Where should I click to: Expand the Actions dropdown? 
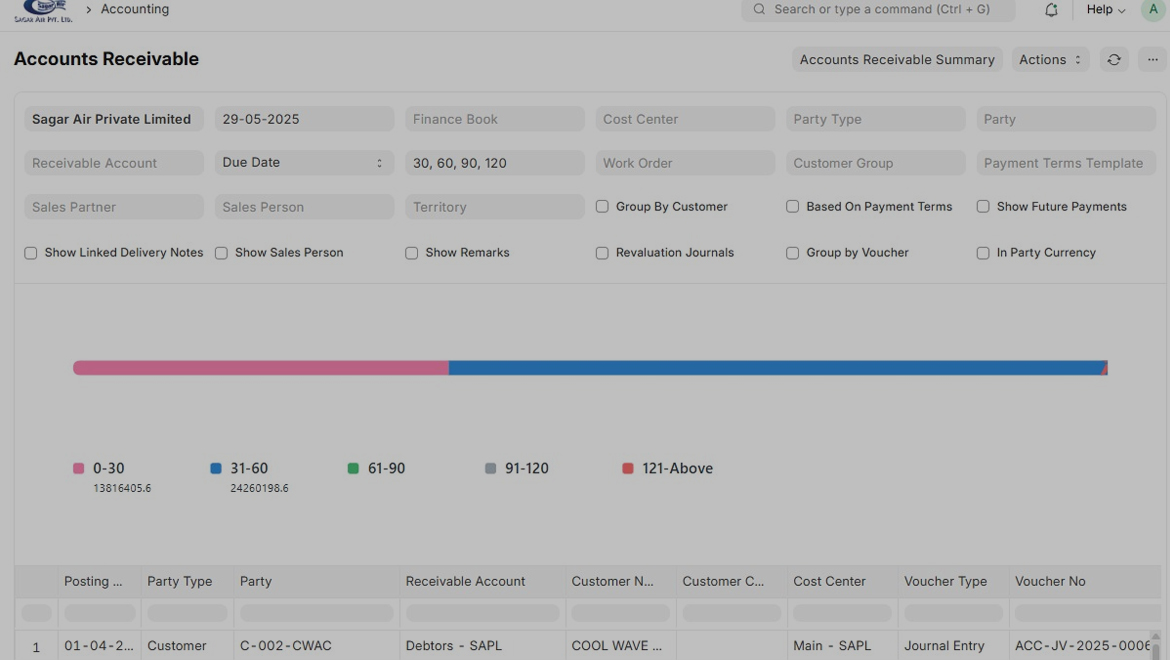pos(1050,60)
